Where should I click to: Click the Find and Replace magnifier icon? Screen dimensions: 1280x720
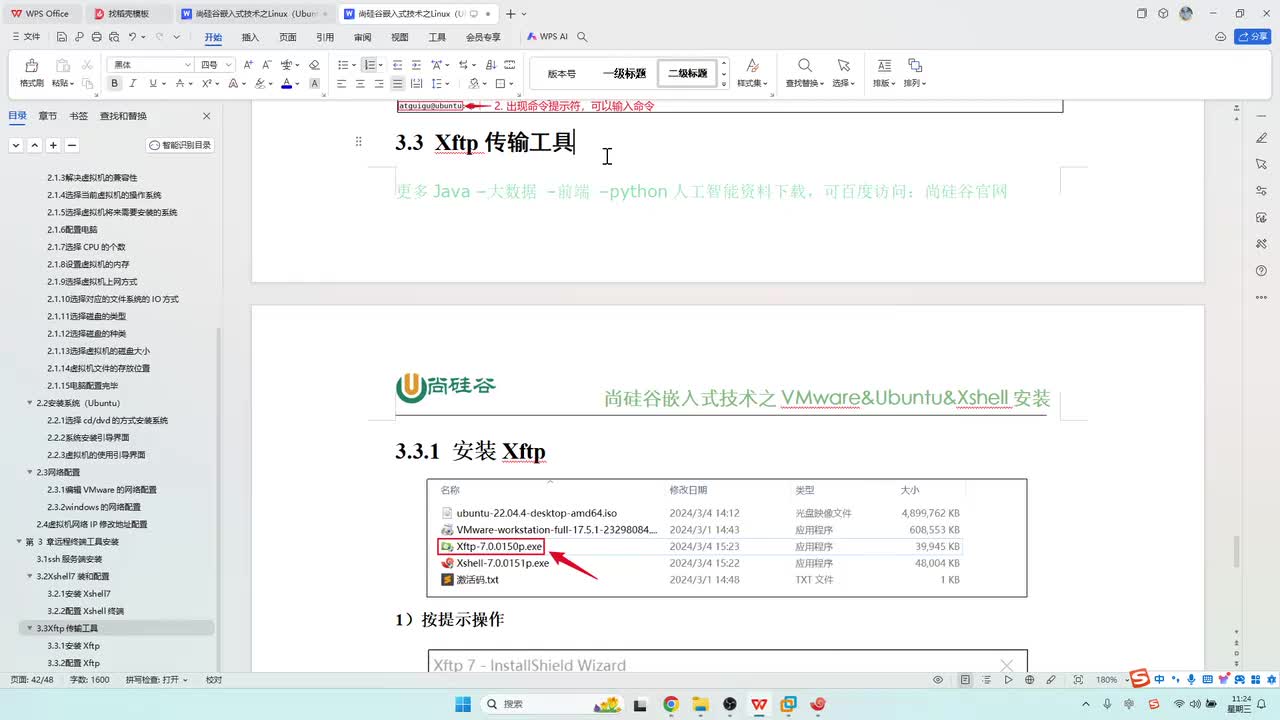(804, 65)
